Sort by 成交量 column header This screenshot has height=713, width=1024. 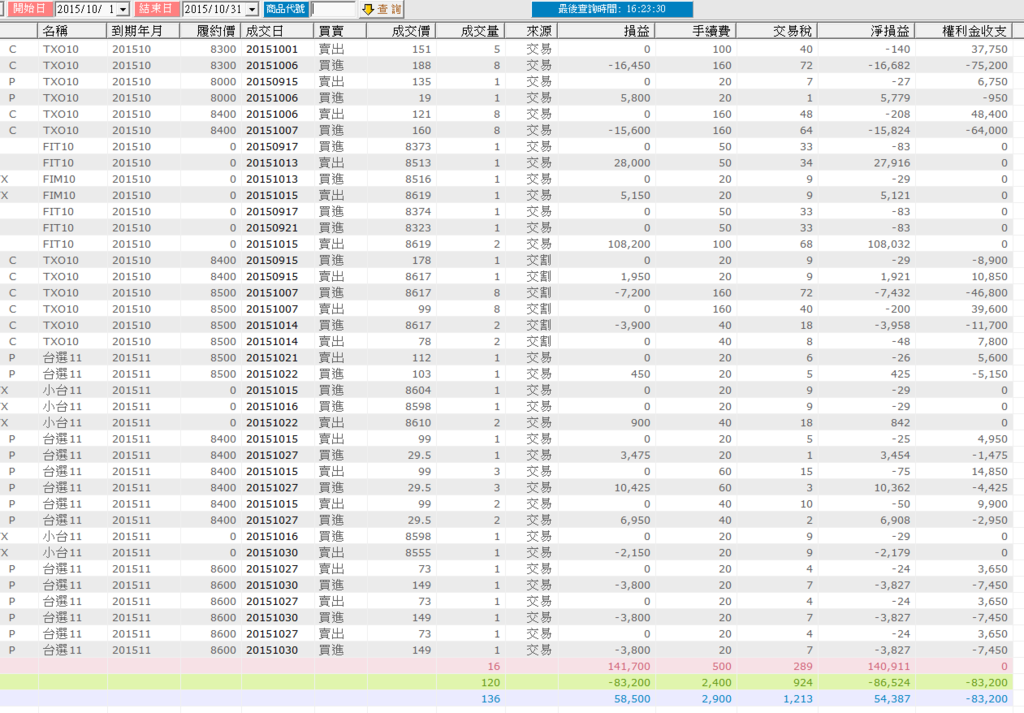click(x=470, y=31)
